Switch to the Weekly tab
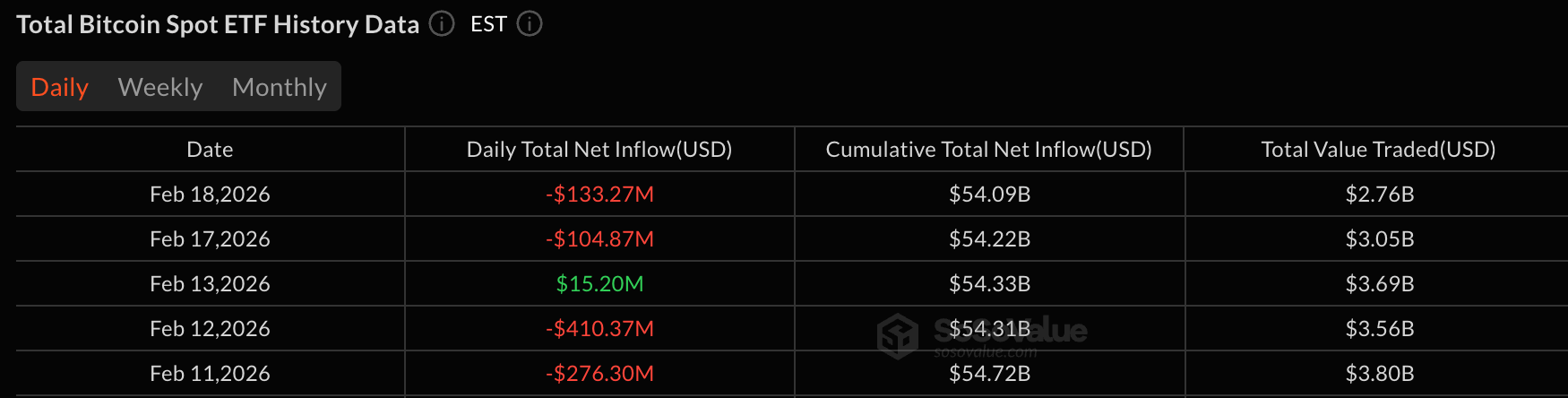 tap(160, 87)
